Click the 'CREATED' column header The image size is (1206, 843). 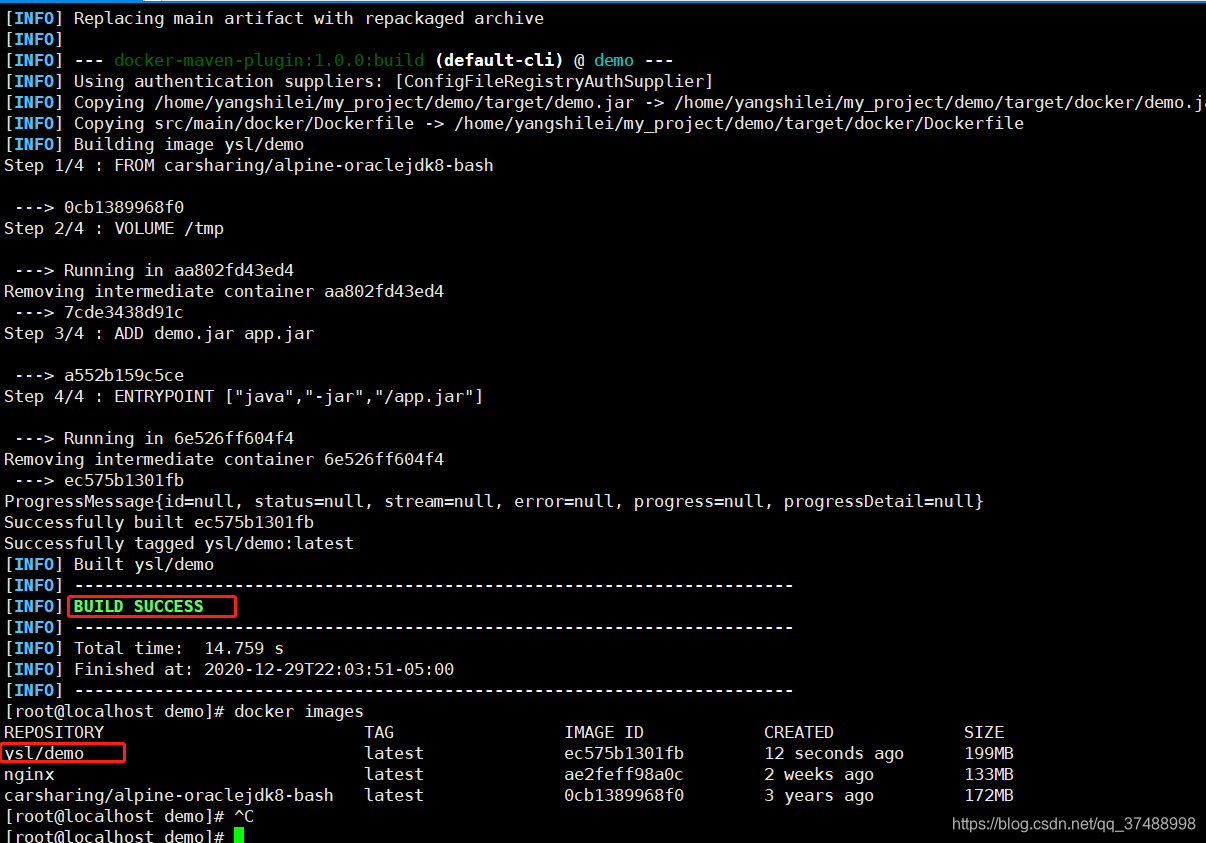799,732
